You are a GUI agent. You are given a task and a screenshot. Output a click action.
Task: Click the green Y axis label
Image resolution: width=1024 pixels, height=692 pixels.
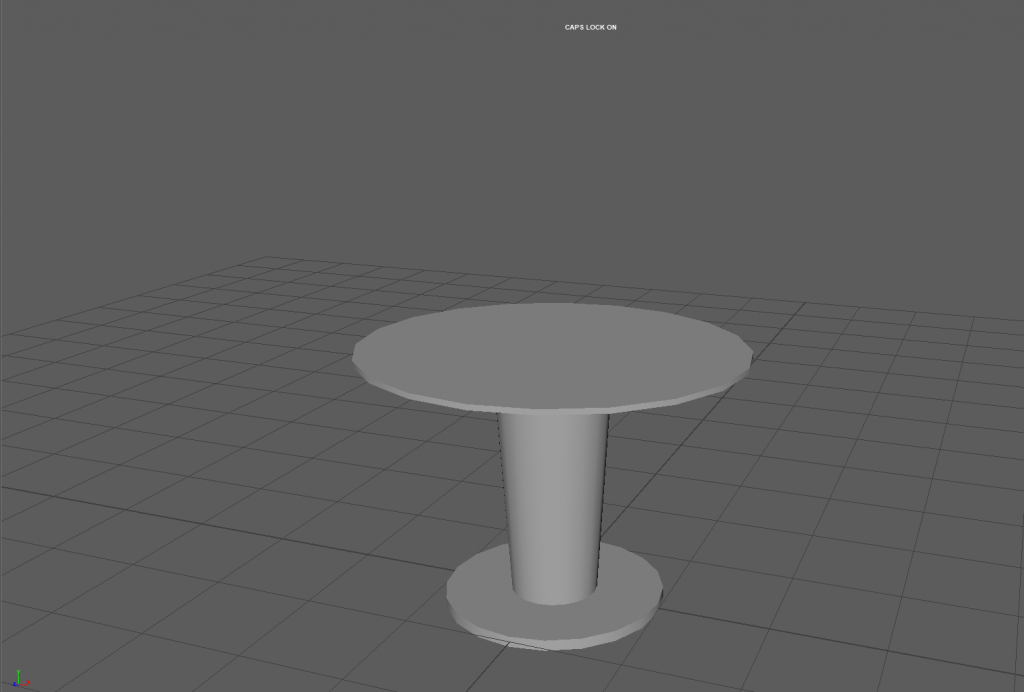point(18,671)
